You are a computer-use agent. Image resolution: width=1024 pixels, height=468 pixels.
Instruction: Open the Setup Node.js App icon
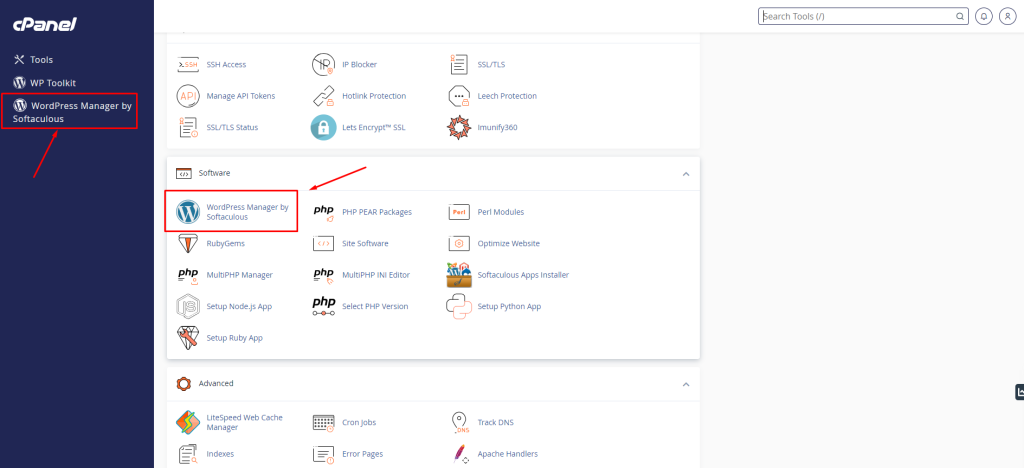pos(188,306)
